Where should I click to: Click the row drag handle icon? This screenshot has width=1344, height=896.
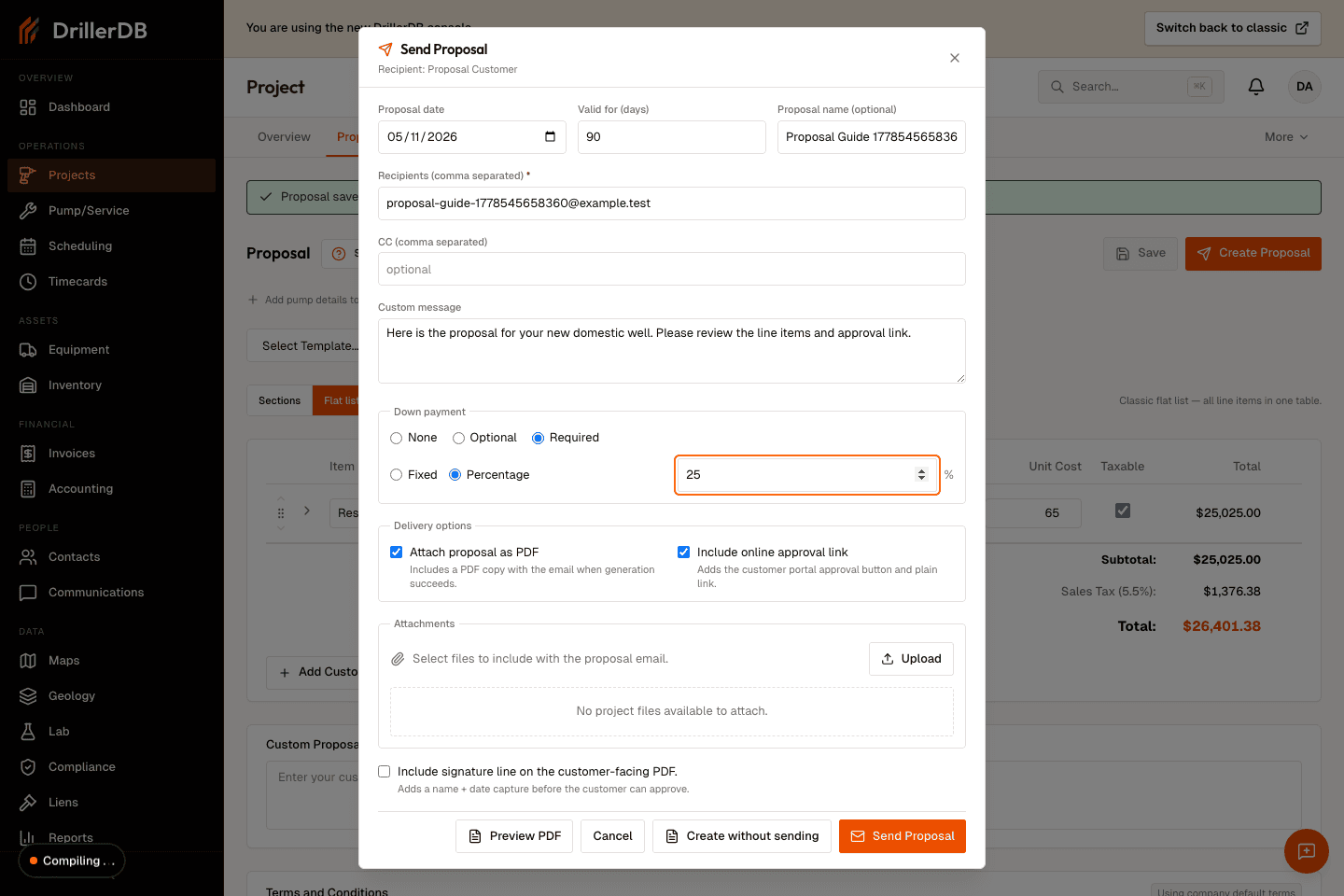pos(281,513)
